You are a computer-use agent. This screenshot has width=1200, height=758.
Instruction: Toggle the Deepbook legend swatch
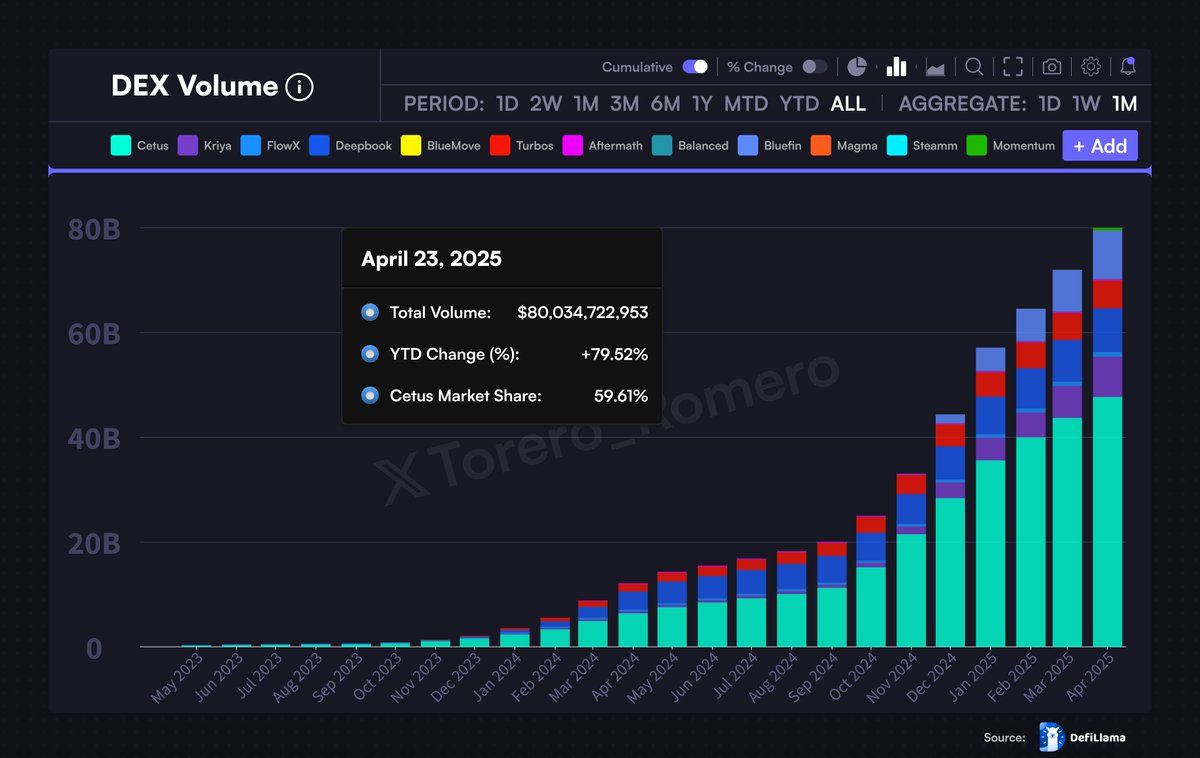[x=320, y=146]
